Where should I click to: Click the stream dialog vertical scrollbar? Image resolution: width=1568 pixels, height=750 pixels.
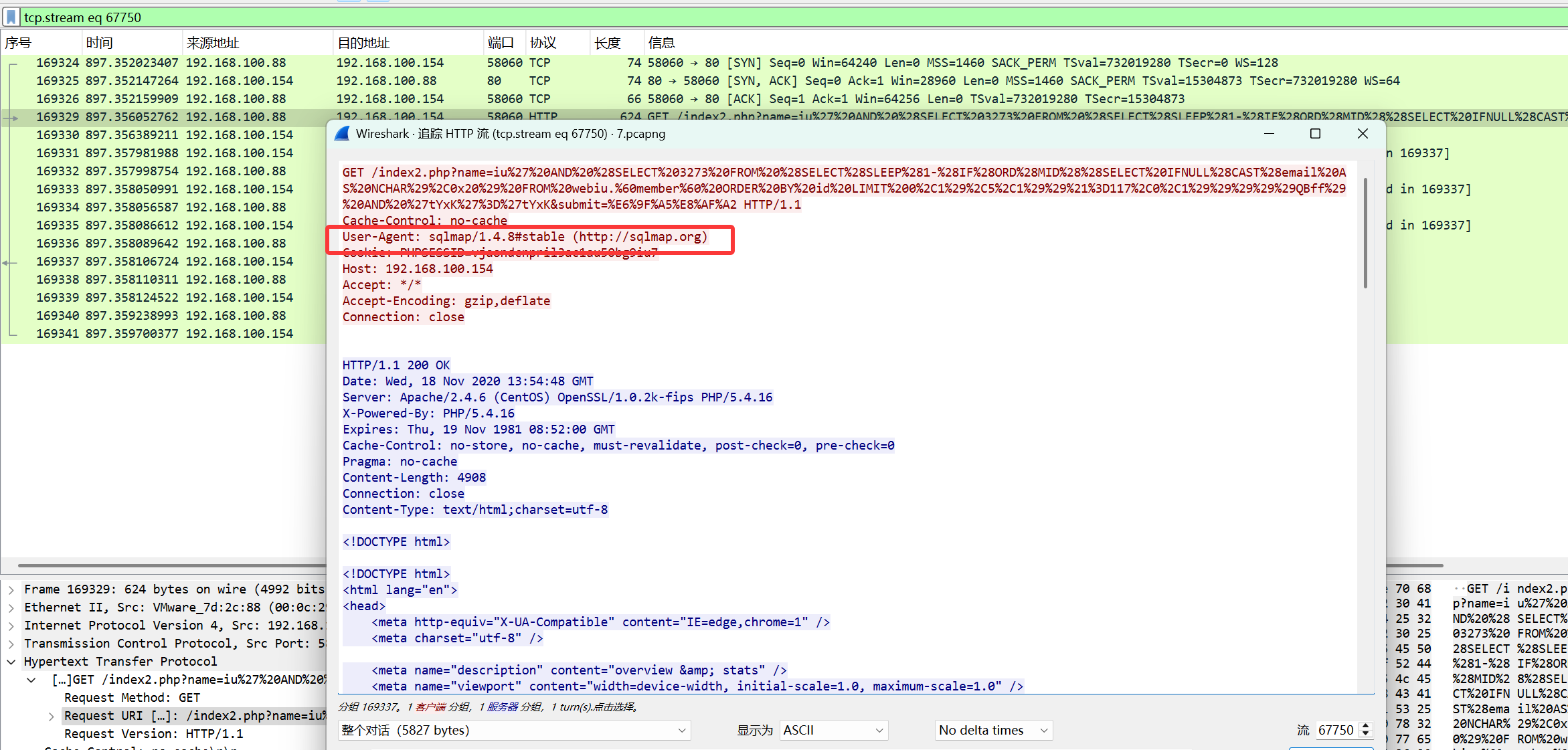click(x=1365, y=234)
